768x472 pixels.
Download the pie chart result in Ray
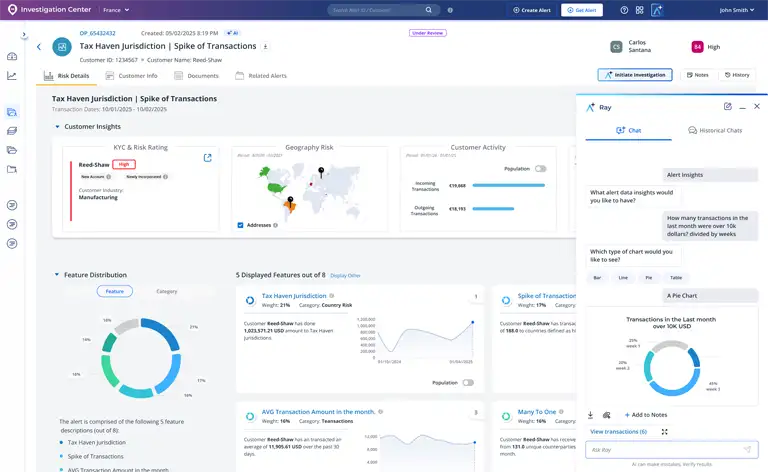click(590, 415)
